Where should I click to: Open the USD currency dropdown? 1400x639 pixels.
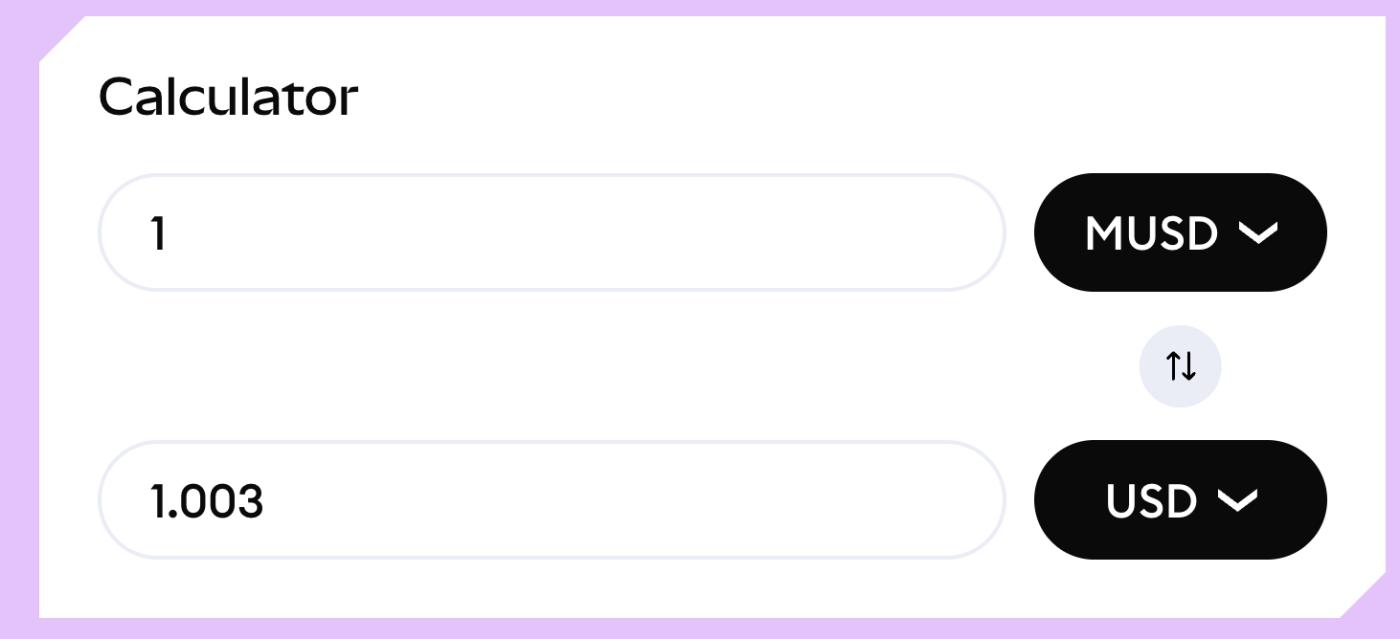click(1180, 499)
